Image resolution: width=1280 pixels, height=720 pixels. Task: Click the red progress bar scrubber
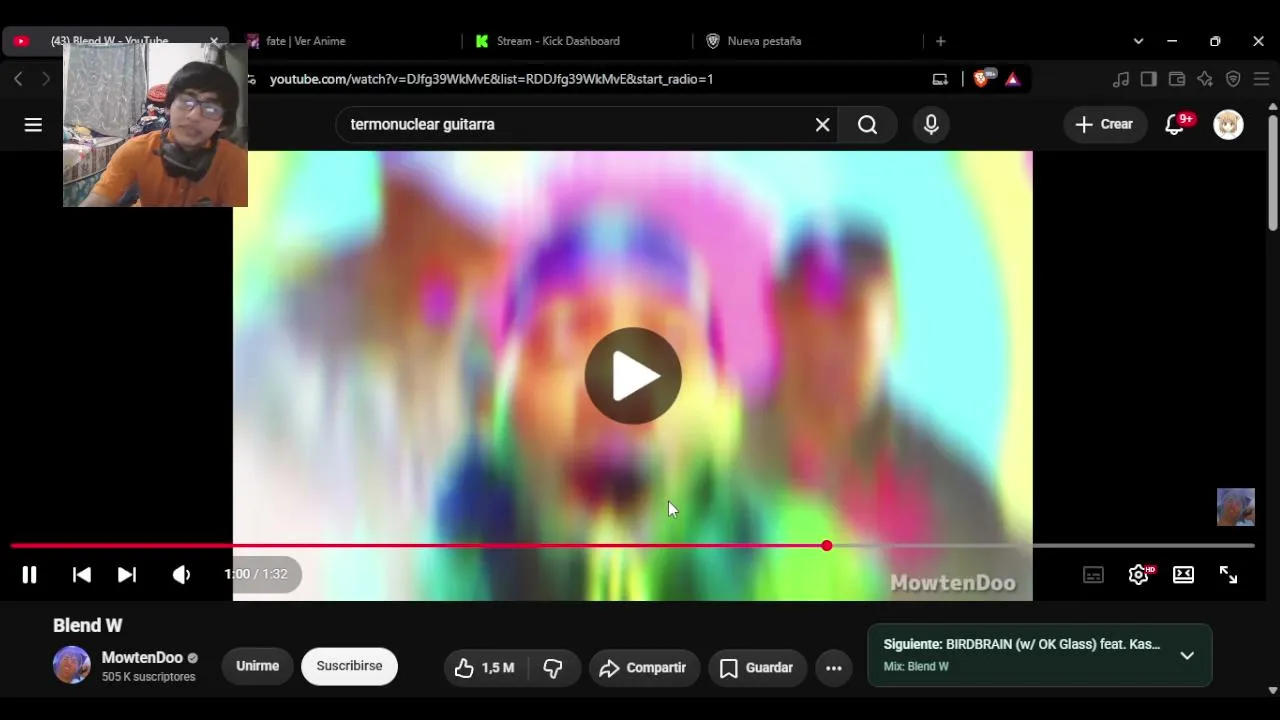click(827, 546)
